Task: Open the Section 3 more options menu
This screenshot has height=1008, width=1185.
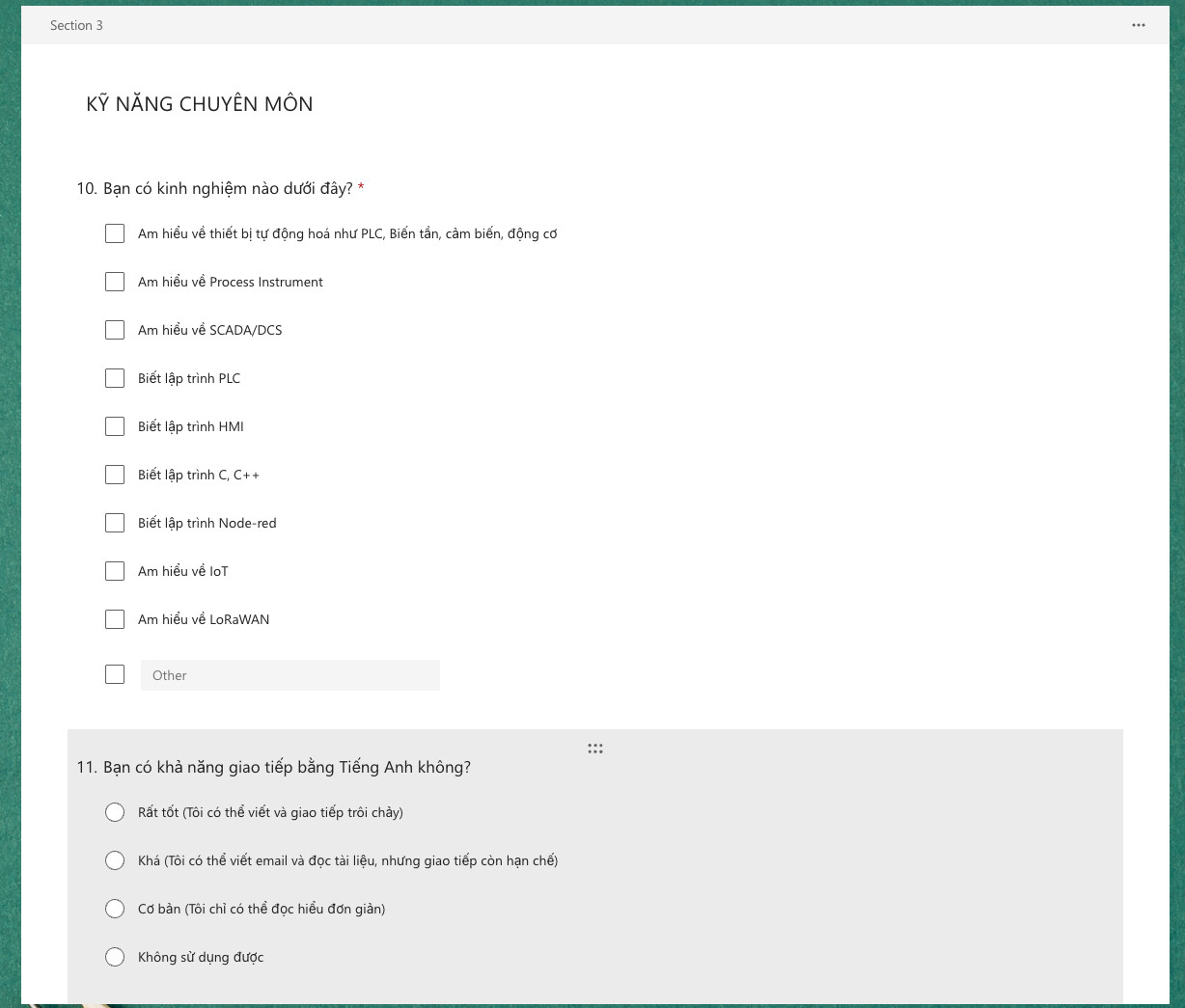Action: pos(1139,25)
